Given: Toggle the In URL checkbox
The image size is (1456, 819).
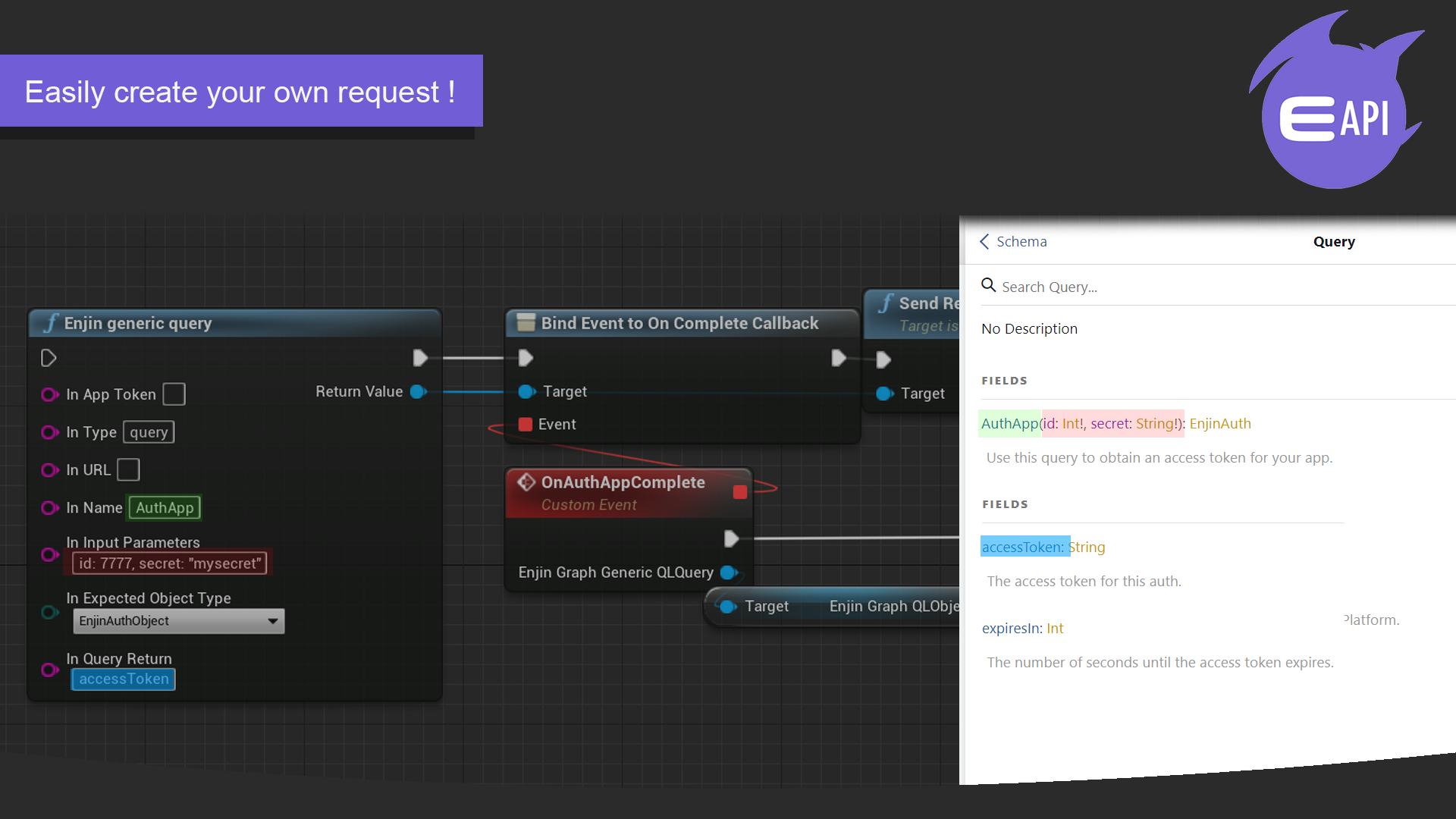Looking at the screenshot, I should coord(129,469).
